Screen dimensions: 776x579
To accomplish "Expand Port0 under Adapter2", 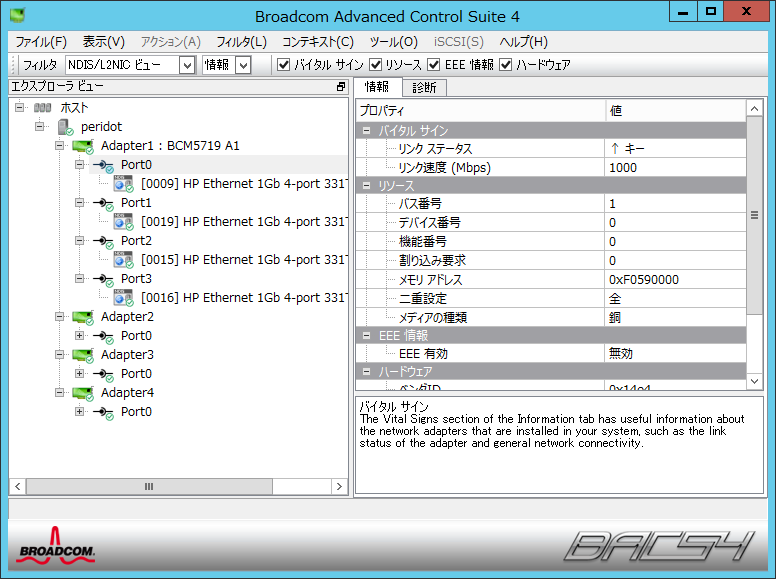I will pos(79,336).
